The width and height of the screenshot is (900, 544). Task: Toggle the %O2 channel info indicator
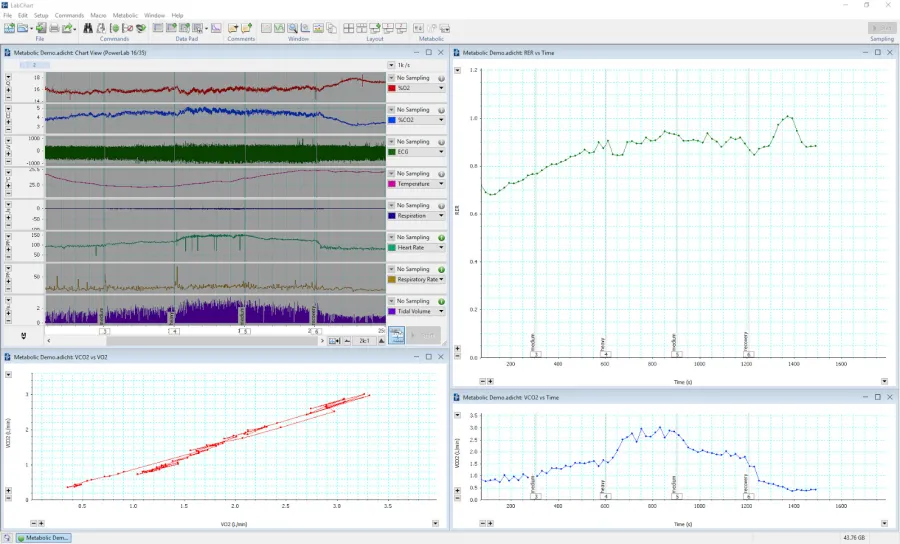[x=441, y=77]
